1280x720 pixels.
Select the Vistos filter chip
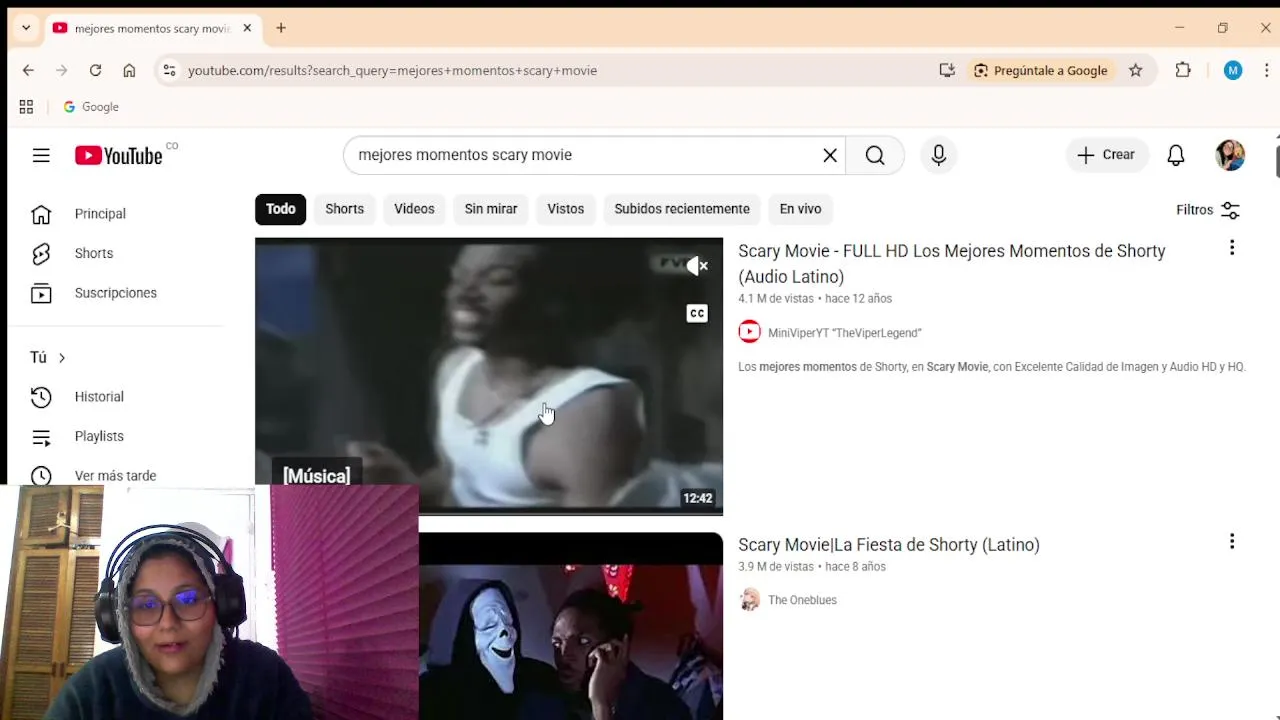(565, 209)
